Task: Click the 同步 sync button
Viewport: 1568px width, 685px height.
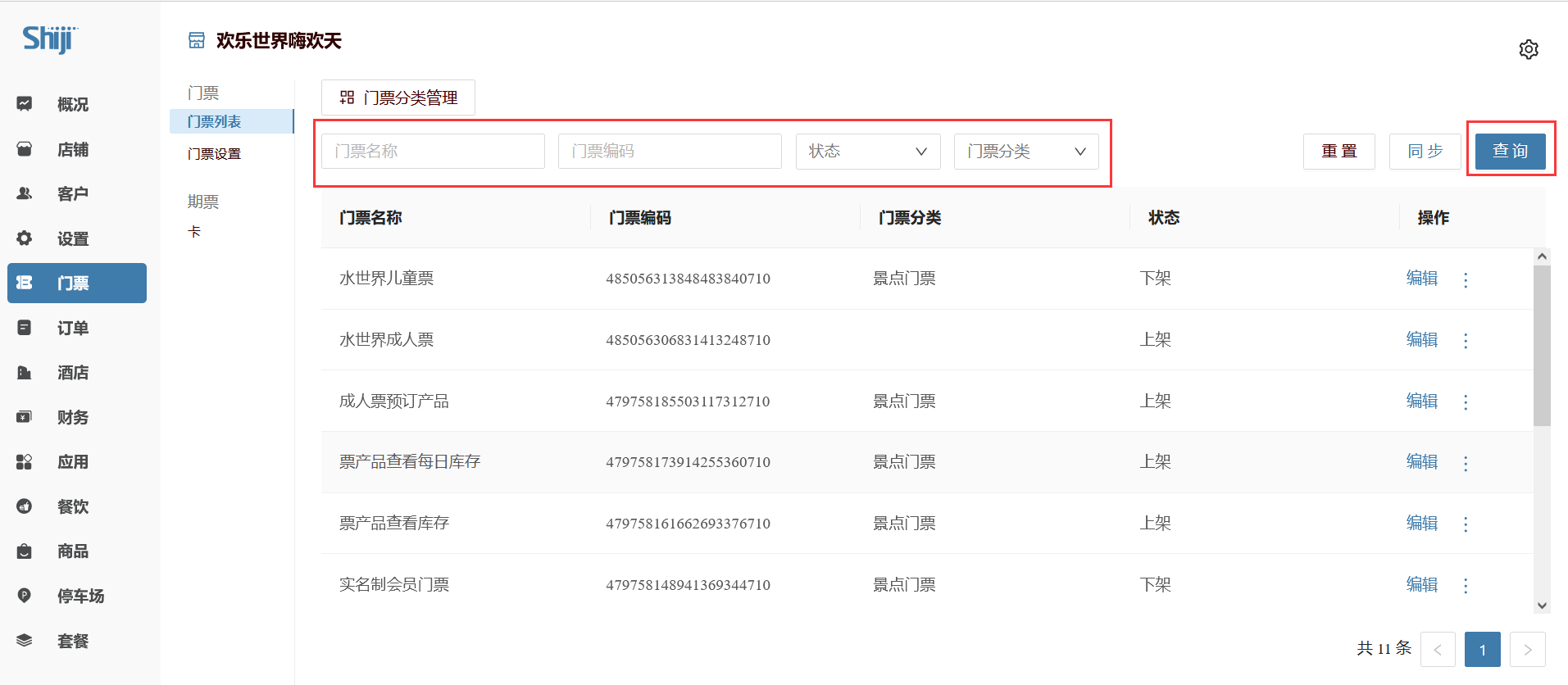Action: (1425, 151)
